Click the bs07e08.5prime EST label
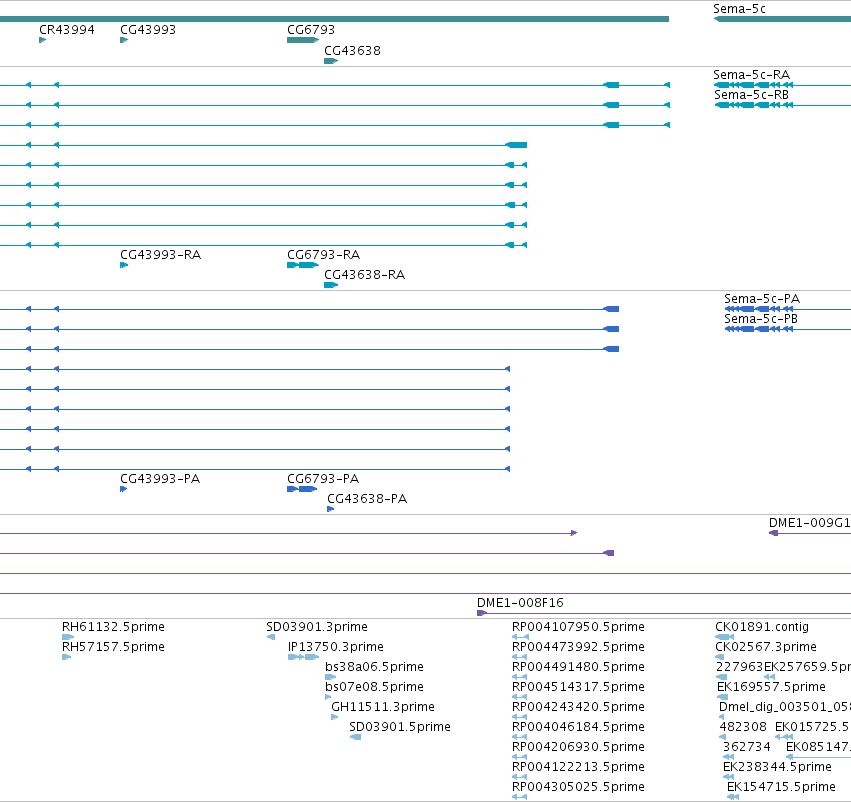Viewport: 851px width, 802px height. [x=374, y=687]
